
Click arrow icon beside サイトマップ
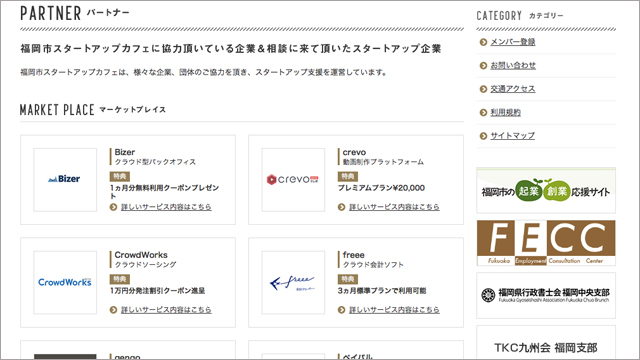pos(483,136)
